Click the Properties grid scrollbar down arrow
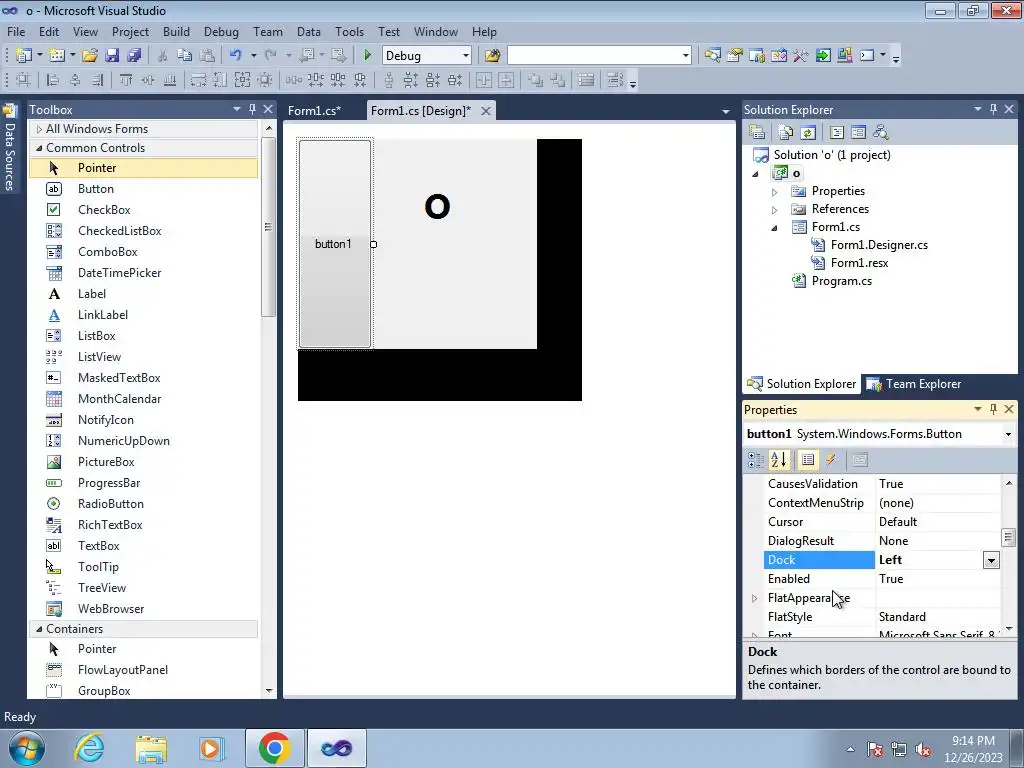Viewport: 1024px width, 768px height. click(1009, 629)
